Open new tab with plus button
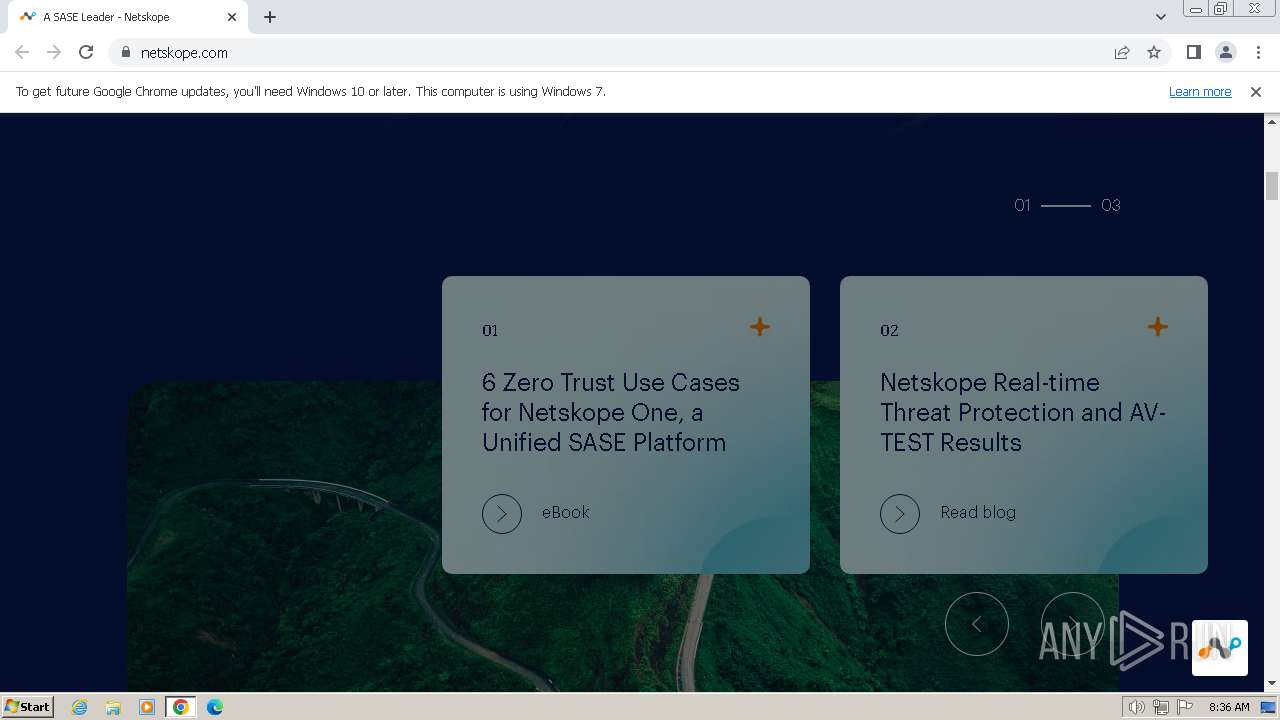The image size is (1280, 720). (x=270, y=17)
